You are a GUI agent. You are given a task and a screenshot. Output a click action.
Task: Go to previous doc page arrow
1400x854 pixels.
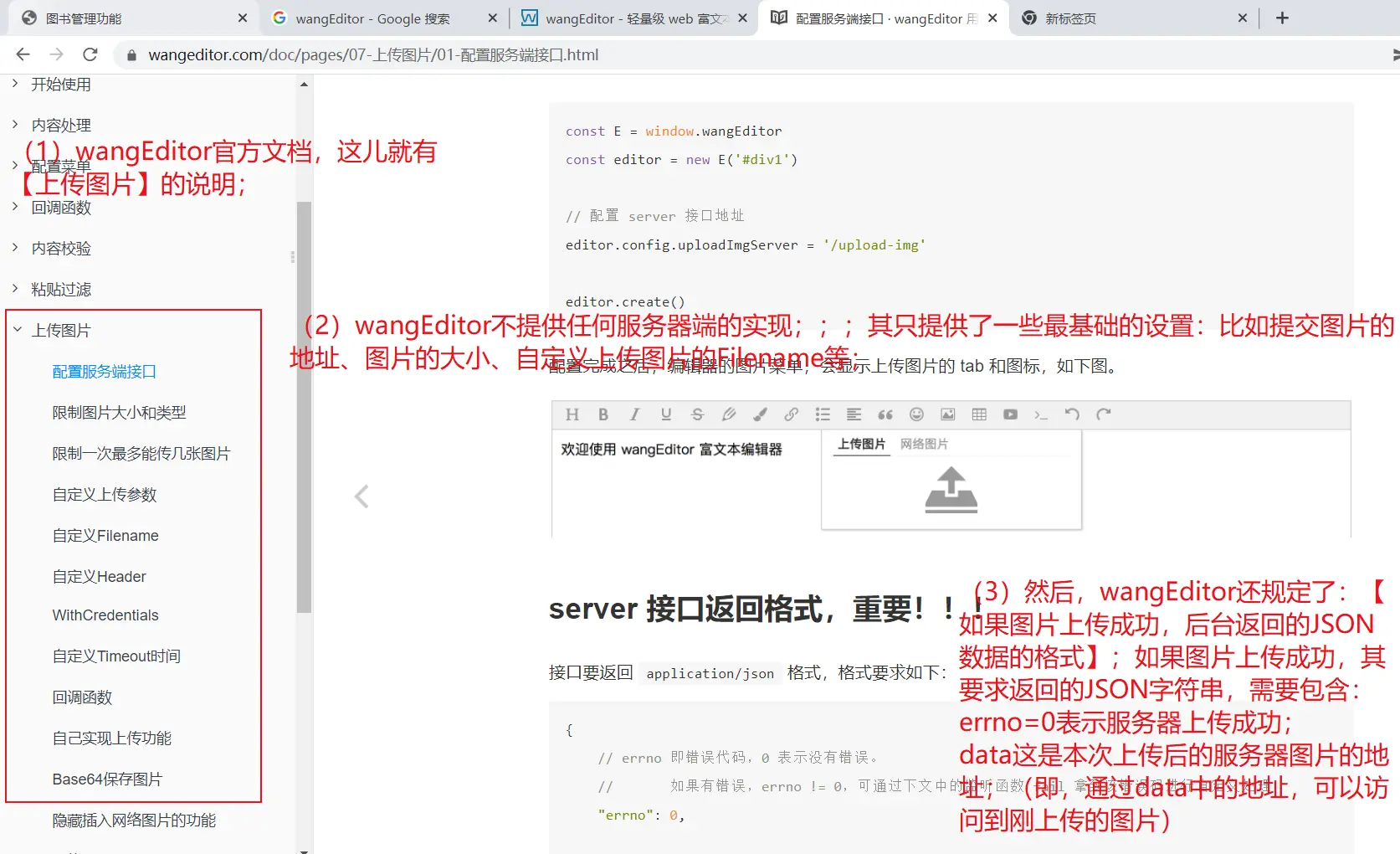click(x=362, y=496)
